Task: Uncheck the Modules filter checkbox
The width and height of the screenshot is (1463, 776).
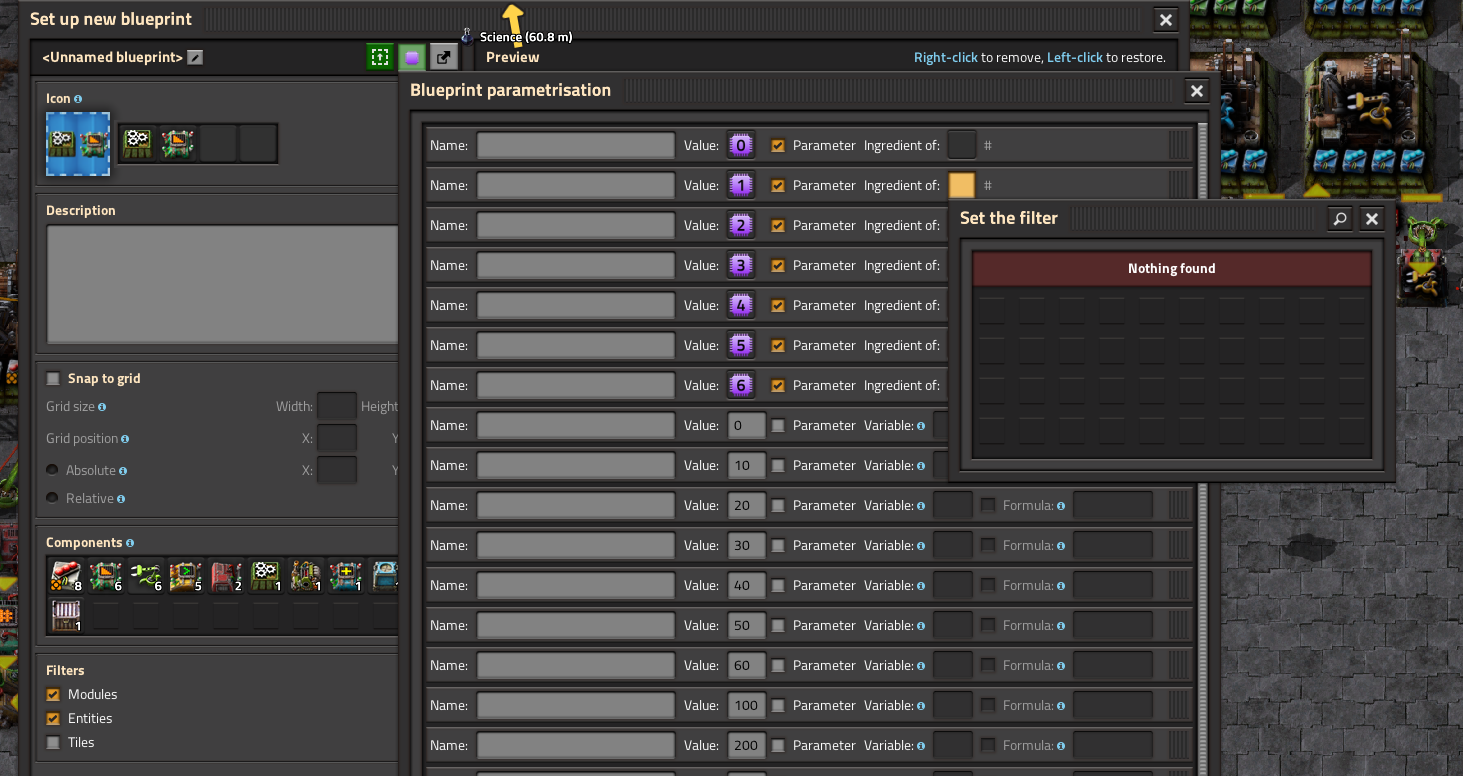Action: click(53, 694)
